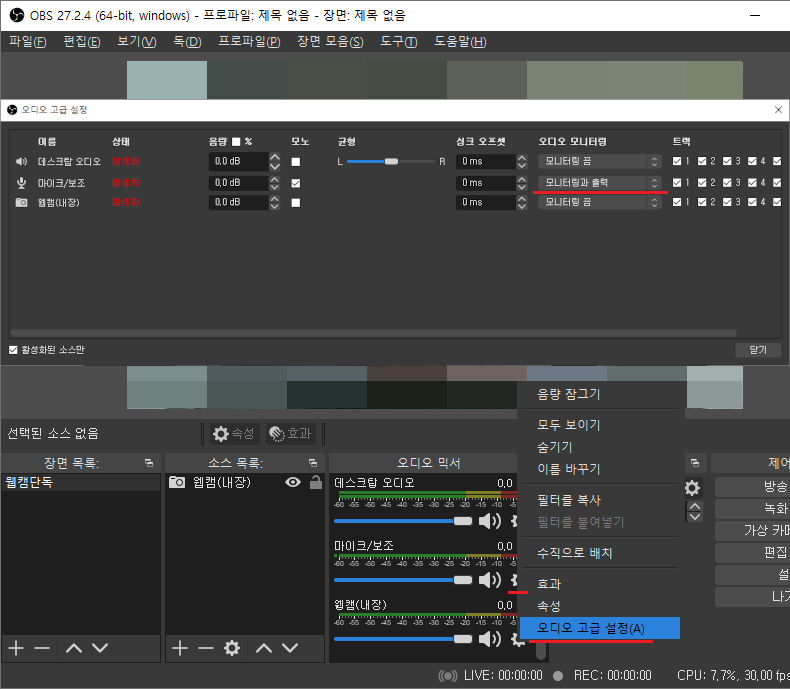This screenshot has height=689, width=790.
Task: Select 오디오 고급 설정(A) in context menu
Action: click(x=600, y=628)
